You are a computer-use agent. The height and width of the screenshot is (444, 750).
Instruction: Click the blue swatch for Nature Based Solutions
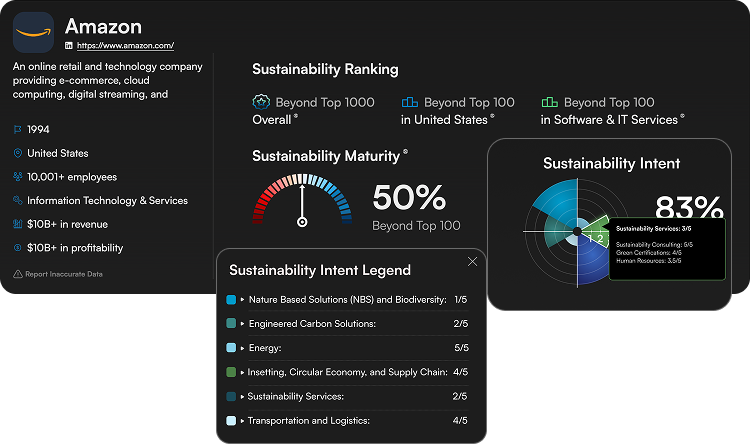(x=231, y=300)
